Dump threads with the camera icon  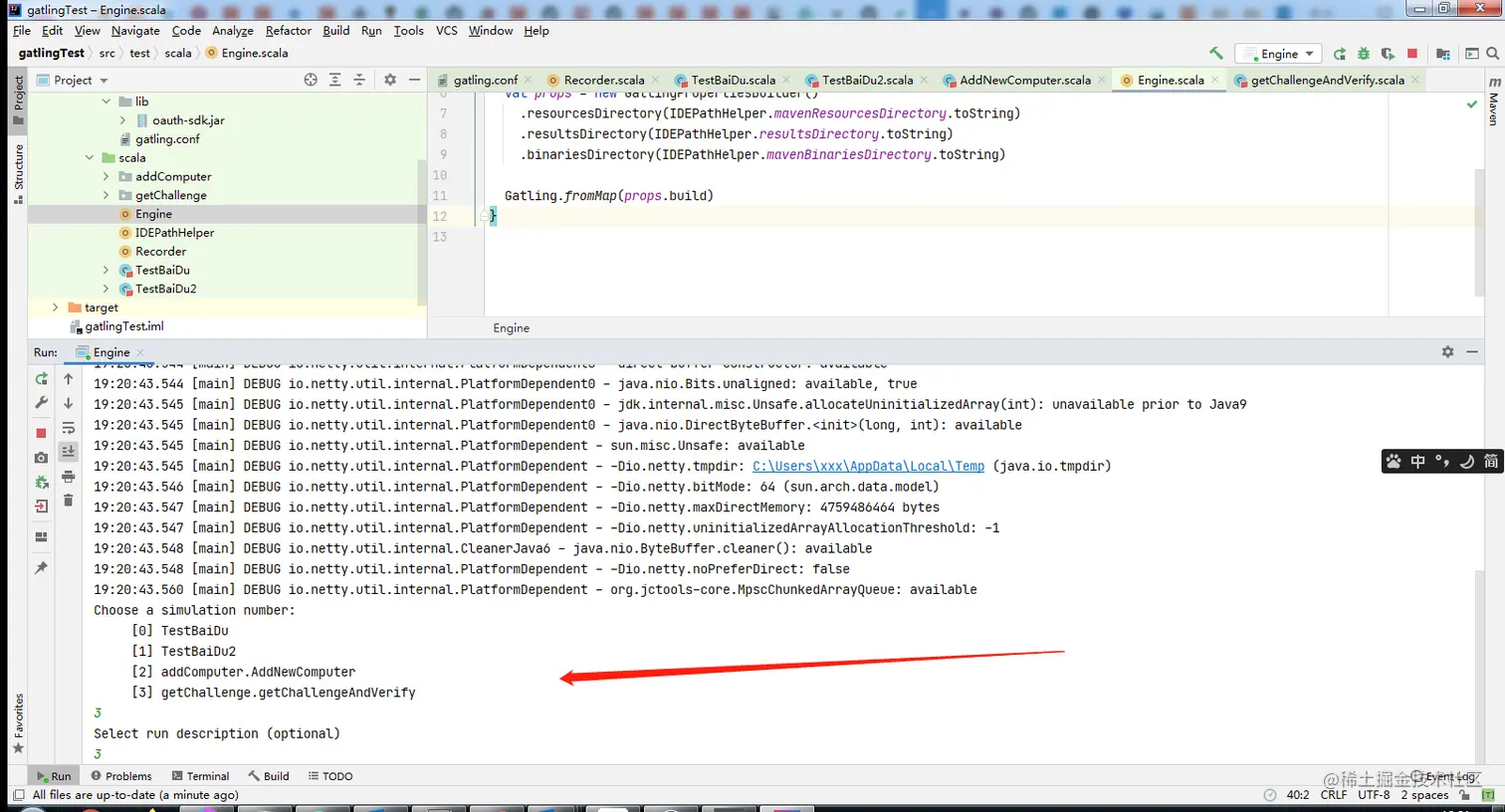41,458
